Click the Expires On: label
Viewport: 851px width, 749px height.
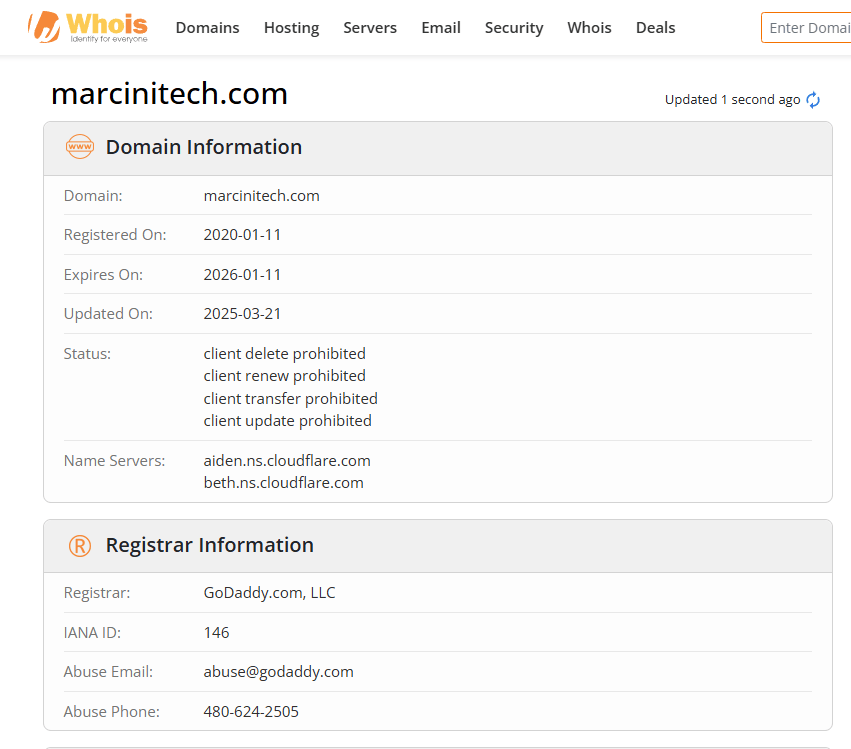click(103, 275)
